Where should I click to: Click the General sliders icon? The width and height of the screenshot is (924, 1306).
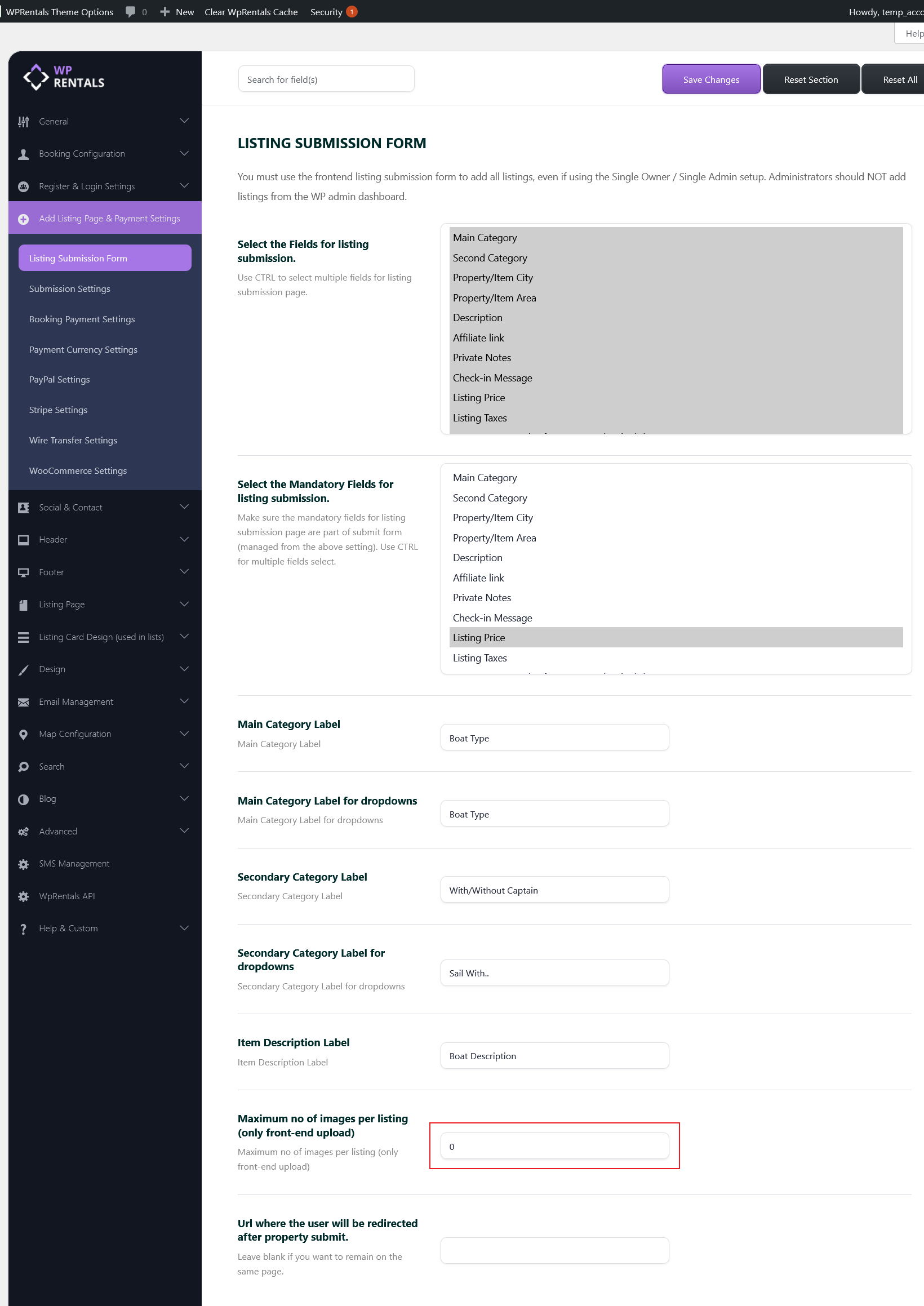pos(23,122)
